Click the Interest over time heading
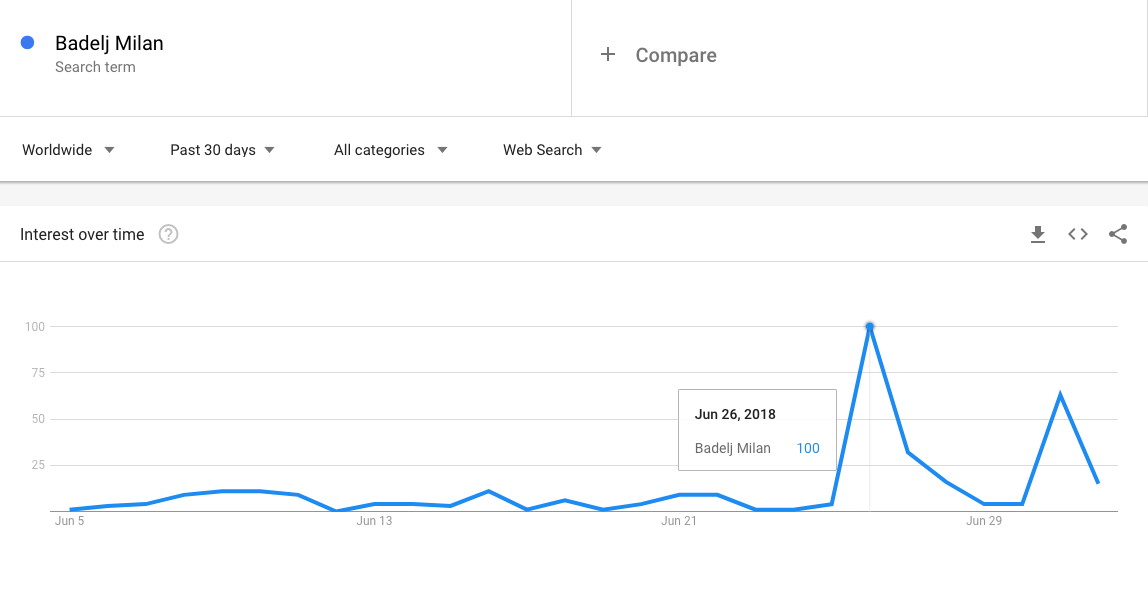Viewport: 1148px width, 596px height. pyautogui.click(x=82, y=234)
